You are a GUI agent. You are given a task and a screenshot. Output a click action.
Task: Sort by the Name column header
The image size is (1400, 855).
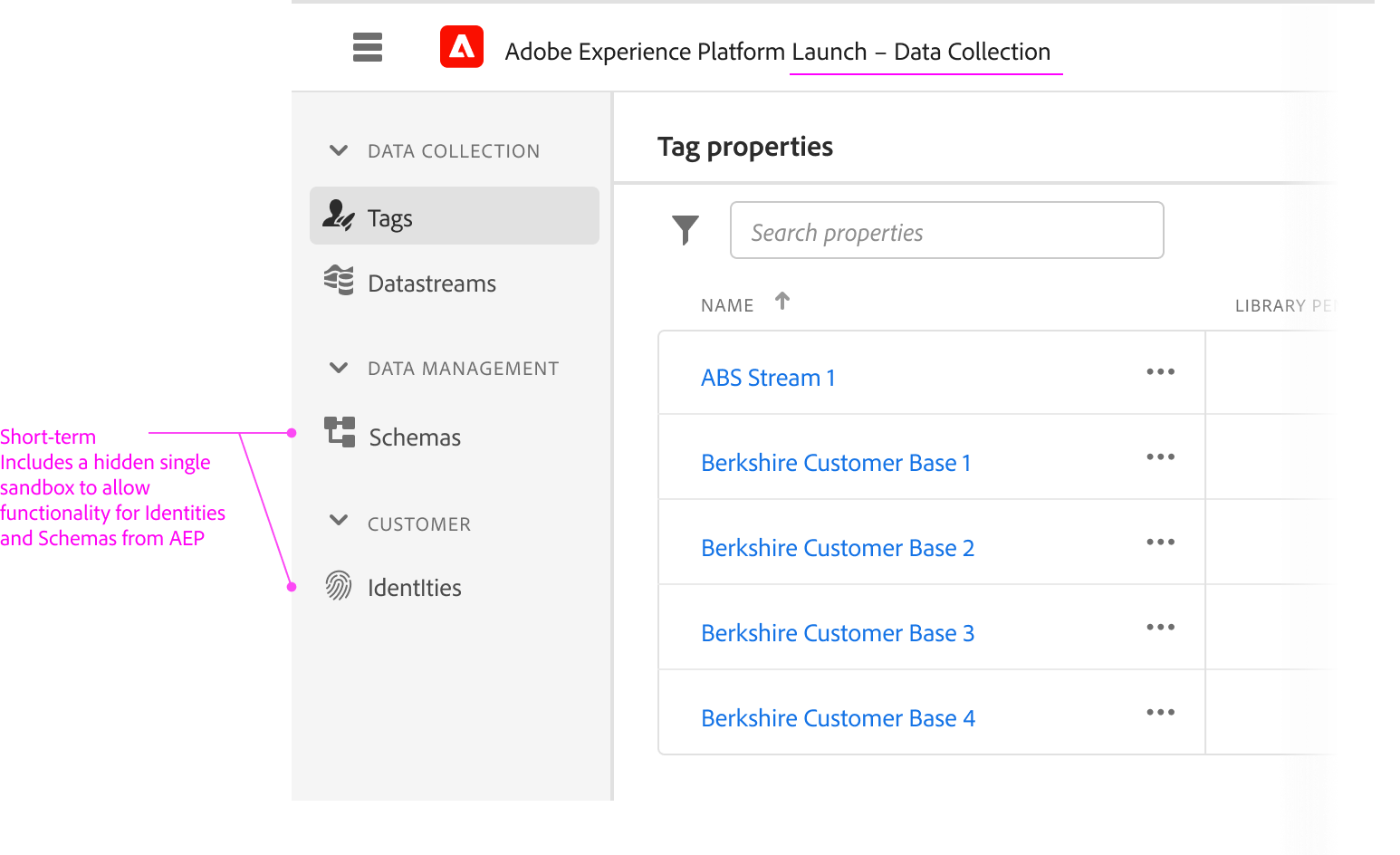point(727,306)
